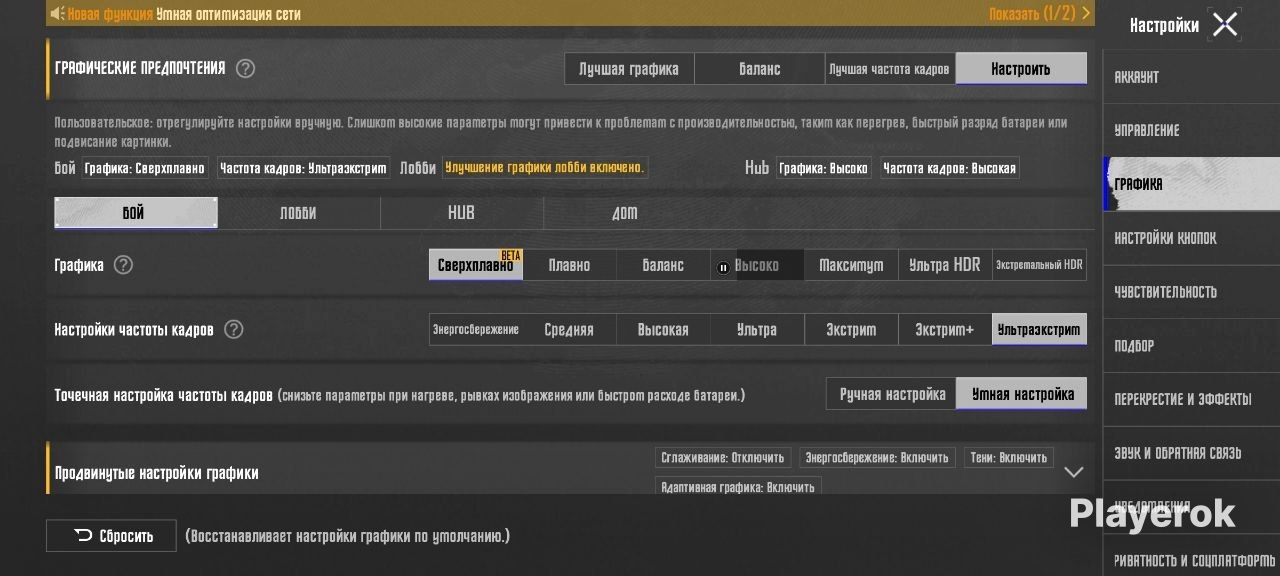Open the Бой graphics tab
The image size is (1280, 576).
point(135,213)
